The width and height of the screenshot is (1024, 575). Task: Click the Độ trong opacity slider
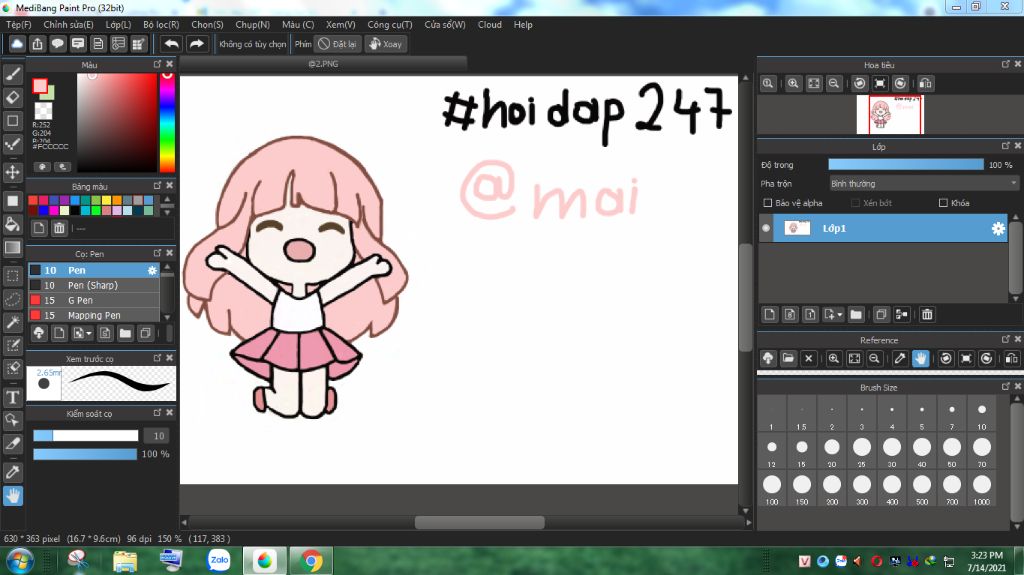905,165
